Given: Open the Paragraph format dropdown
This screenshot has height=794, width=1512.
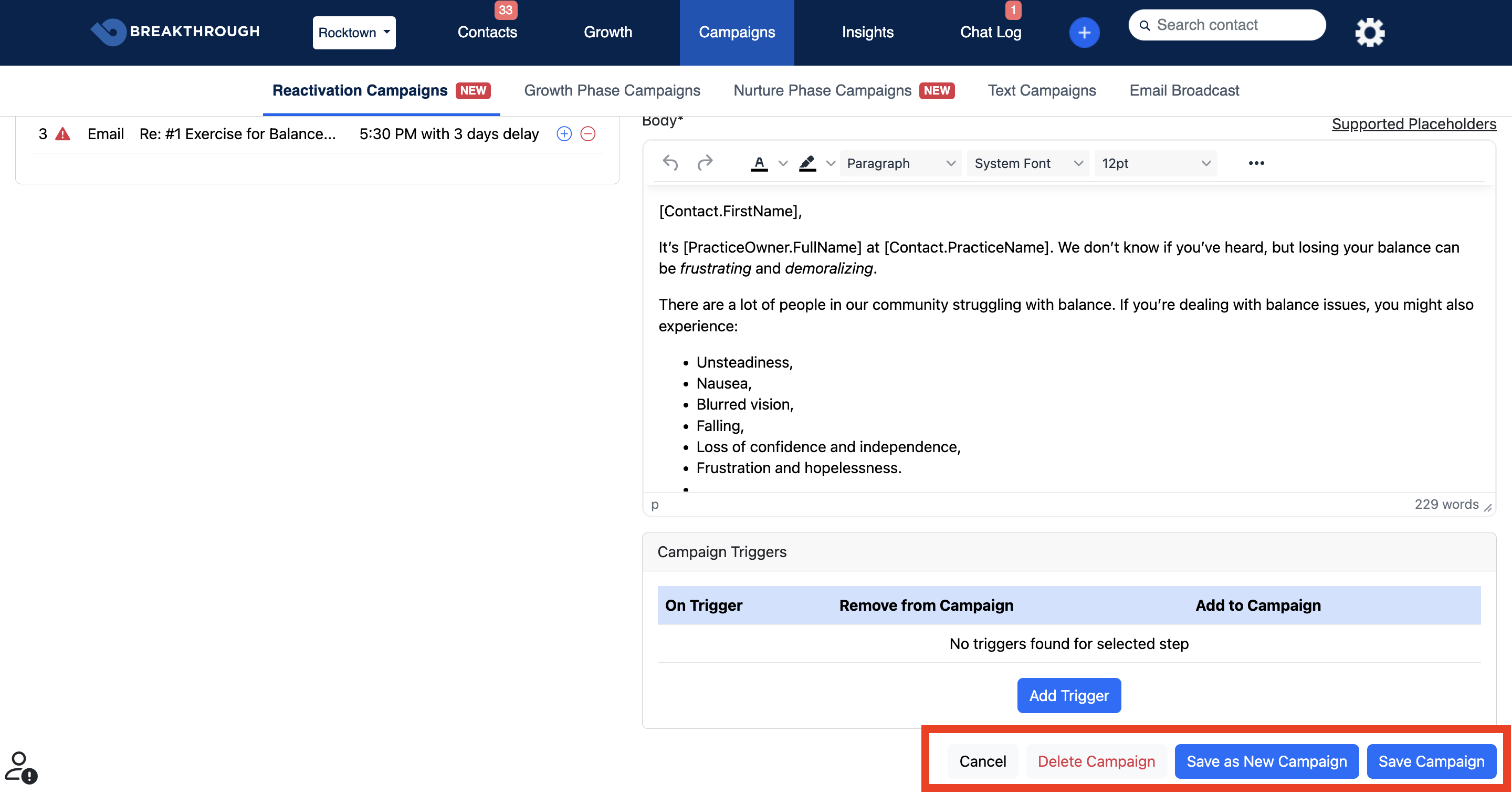Looking at the screenshot, I should pyautogui.click(x=900, y=163).
